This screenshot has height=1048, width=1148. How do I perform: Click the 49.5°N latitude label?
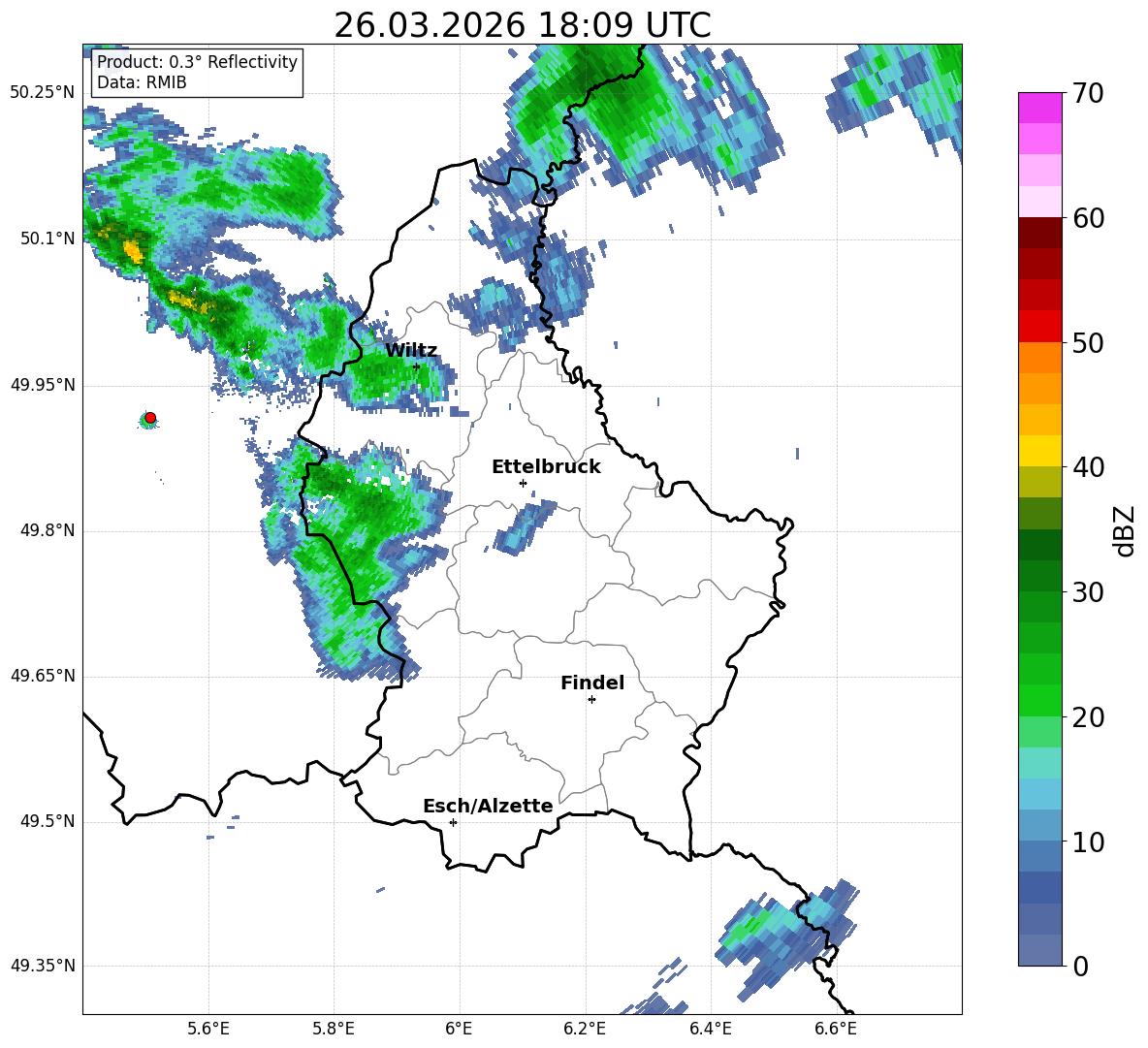coord(48,821)
